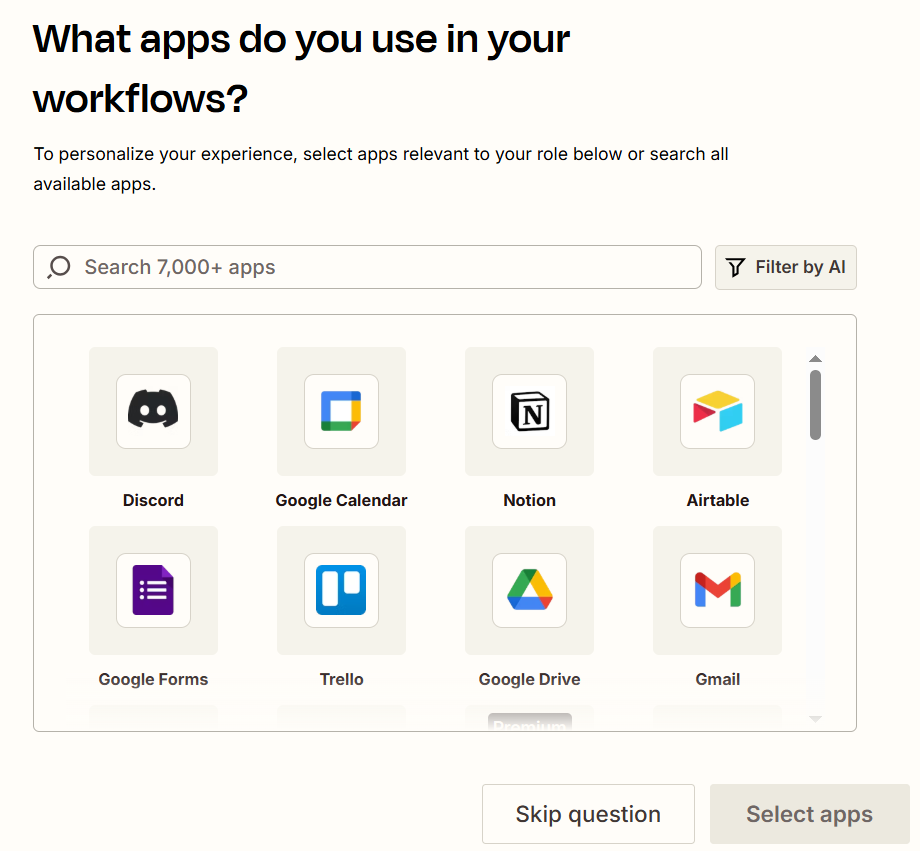Click the Select apps button
920x851 pixels.
pyautogui.click(x=810, y=814)
